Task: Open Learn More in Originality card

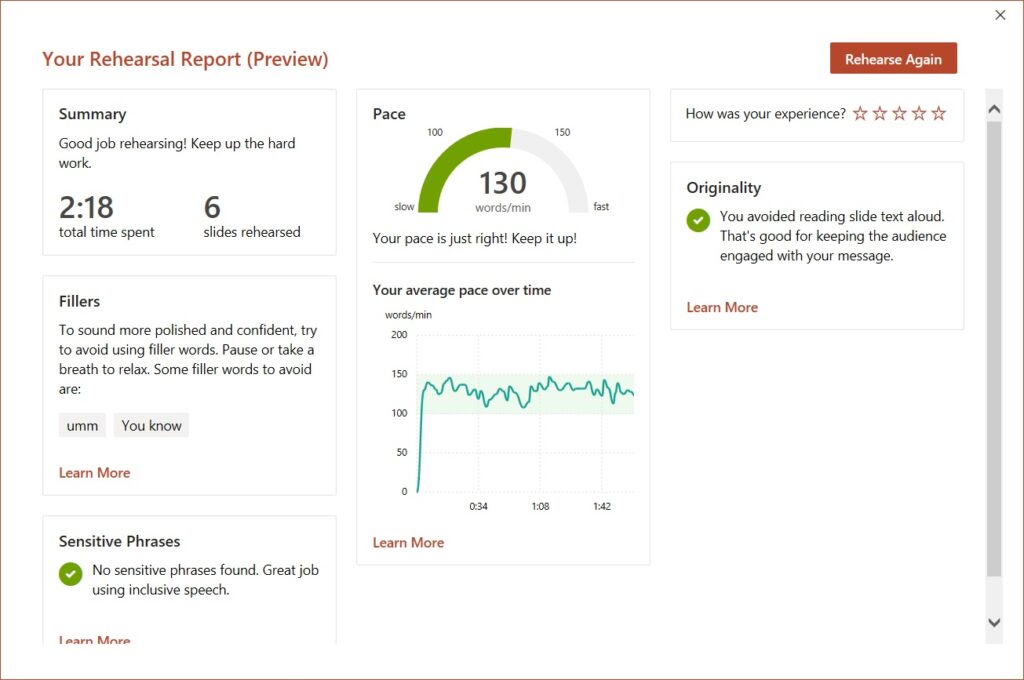Action: (722, 308)
